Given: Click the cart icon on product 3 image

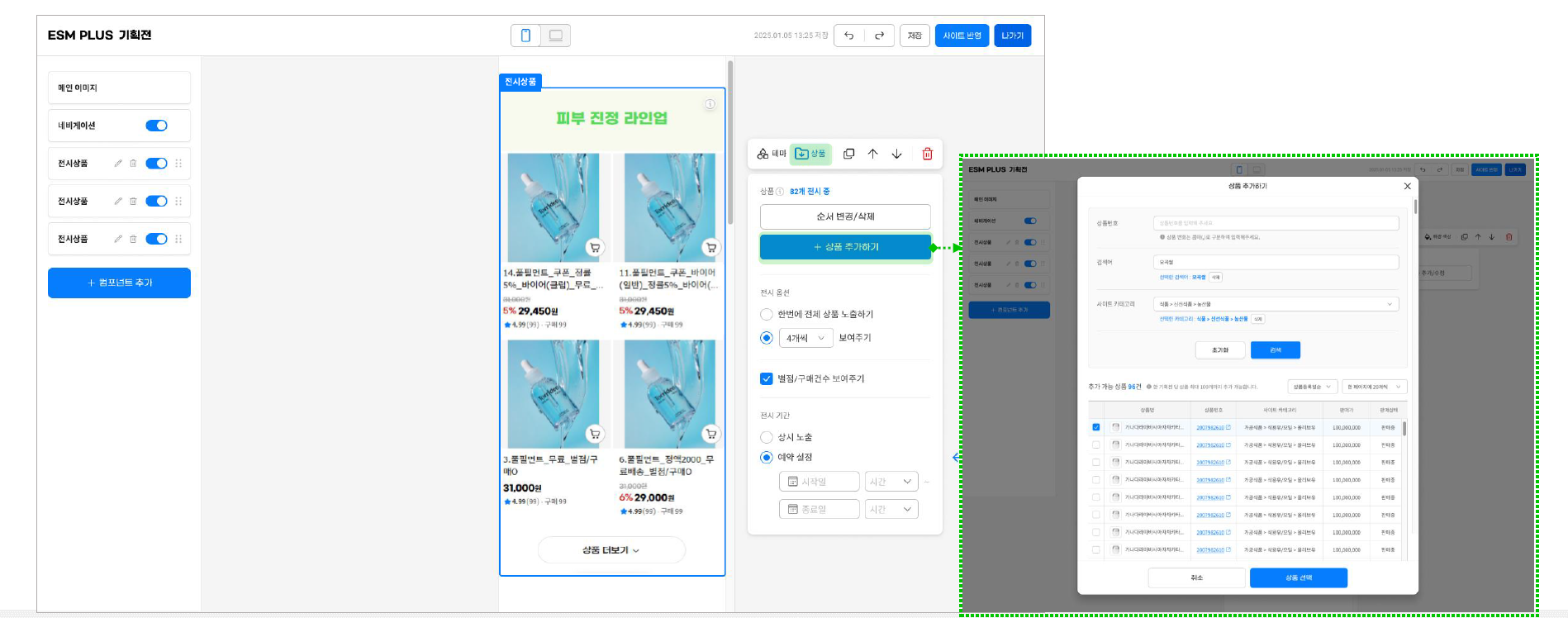Looking at the screenshot, I should coord(594,434).
